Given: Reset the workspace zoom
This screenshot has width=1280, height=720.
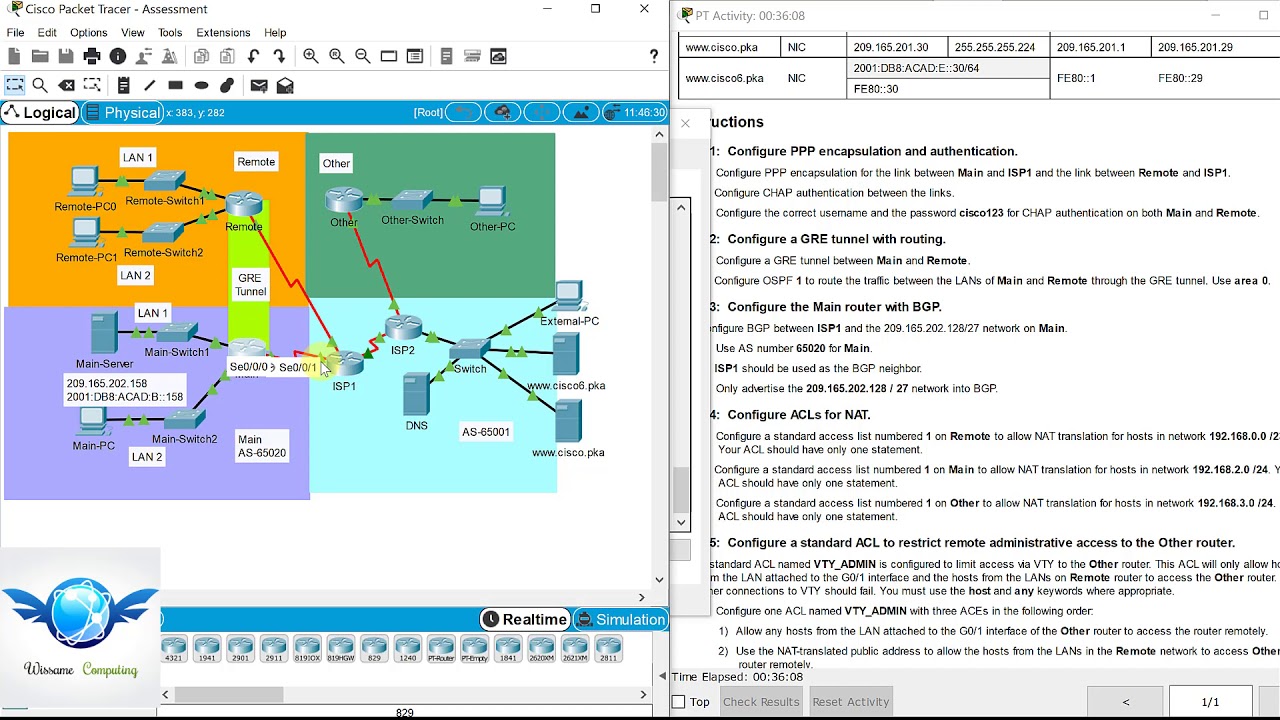Looking at the screenshot, I should click(337, 56).
